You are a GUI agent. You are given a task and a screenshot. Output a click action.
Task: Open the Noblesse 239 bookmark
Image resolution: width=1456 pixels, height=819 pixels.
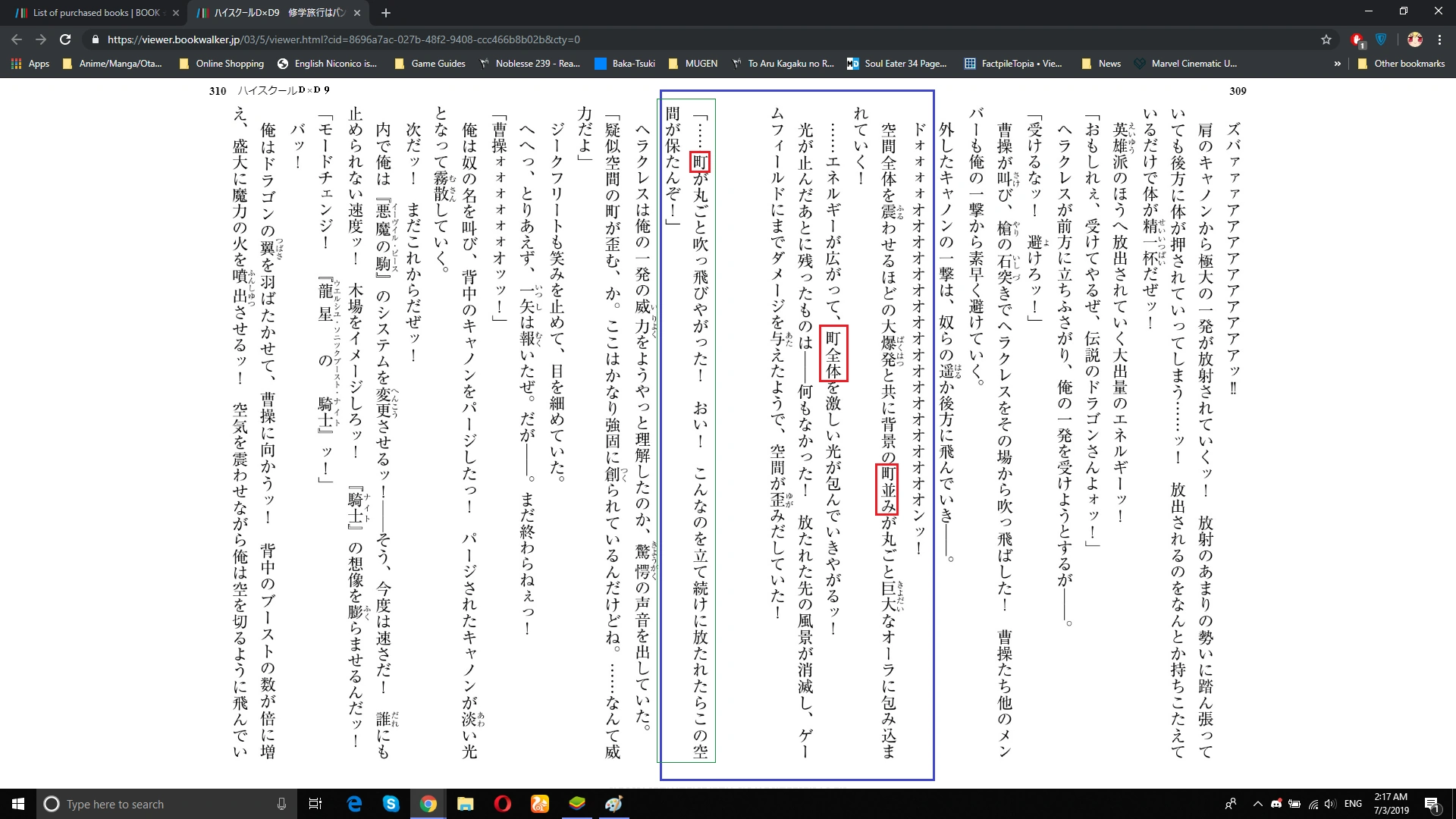click(529, 64)
